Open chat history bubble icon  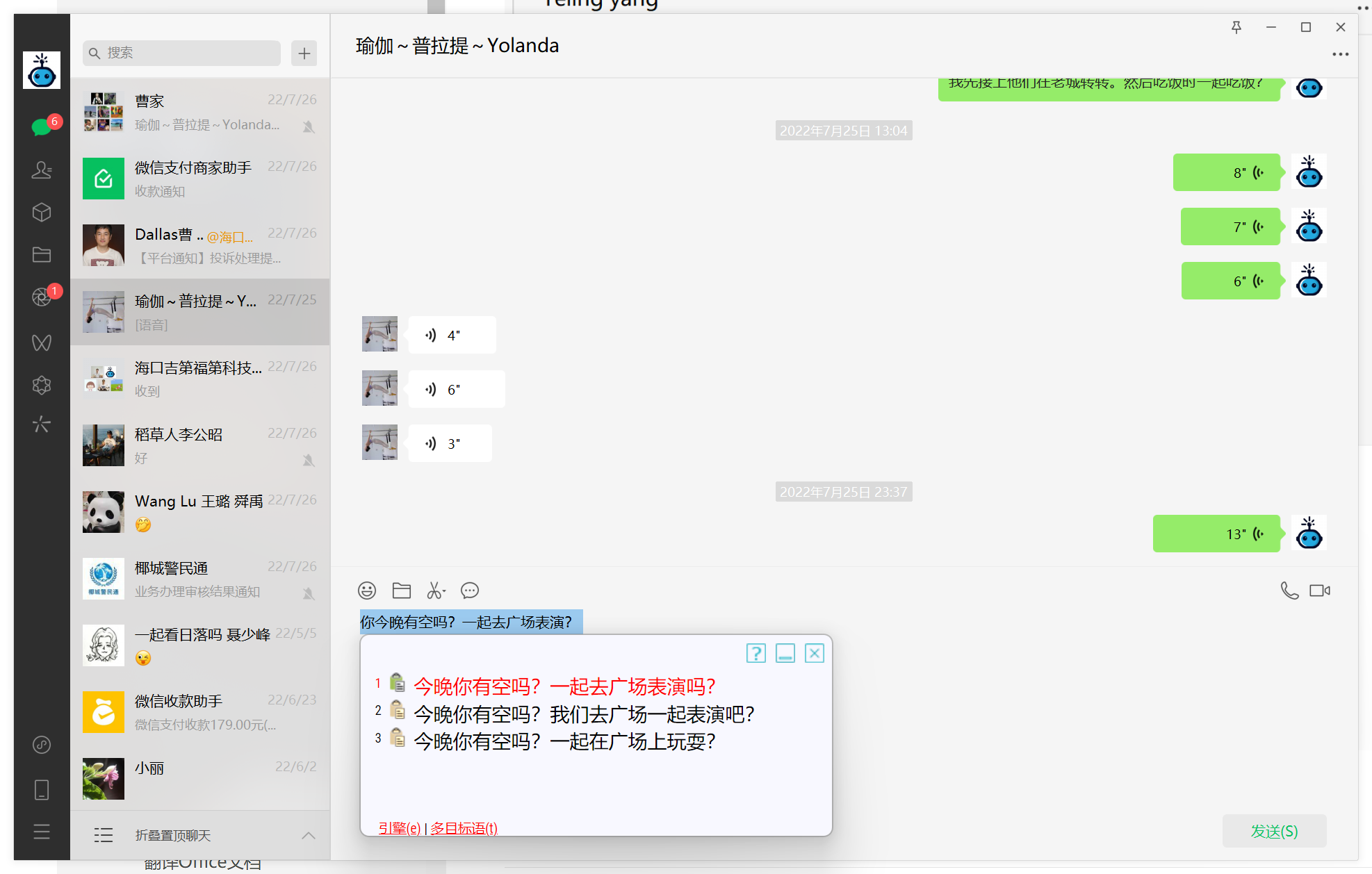470,591
